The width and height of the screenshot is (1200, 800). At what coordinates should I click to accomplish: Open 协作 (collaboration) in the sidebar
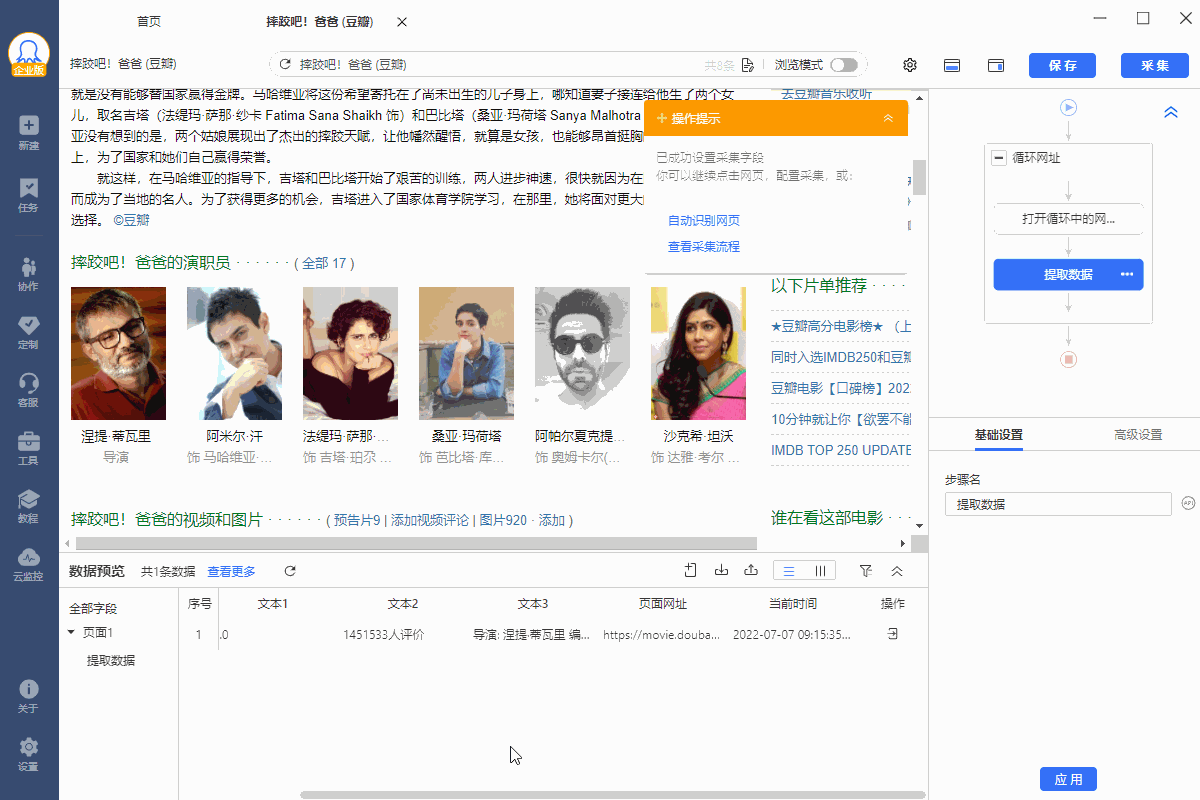pyautogui.click(x=29, y=275)
